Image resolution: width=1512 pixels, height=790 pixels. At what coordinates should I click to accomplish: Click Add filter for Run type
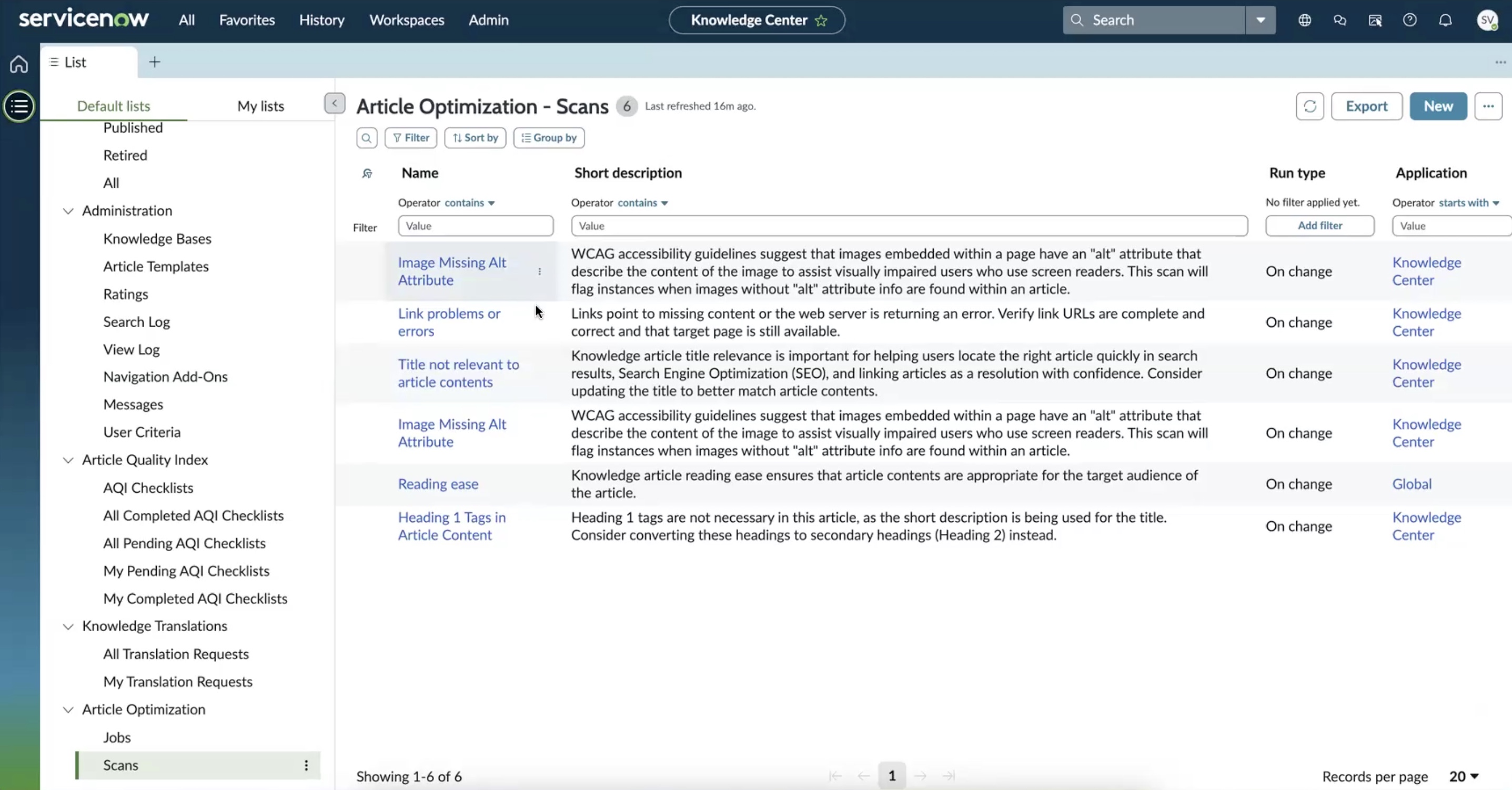1319,226
